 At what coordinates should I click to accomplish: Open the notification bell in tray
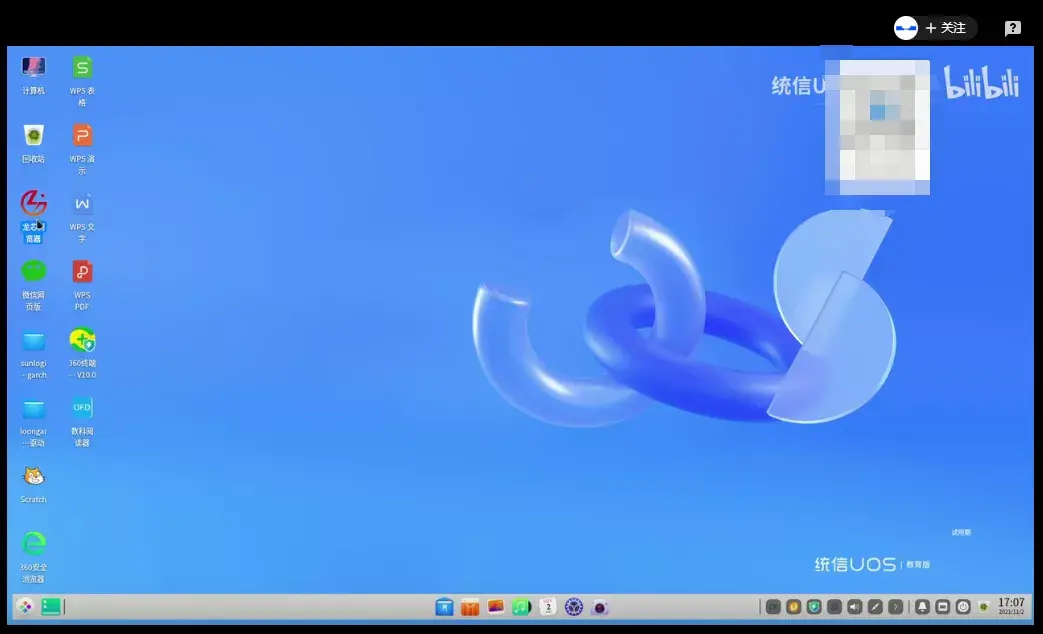click(922, 607)
